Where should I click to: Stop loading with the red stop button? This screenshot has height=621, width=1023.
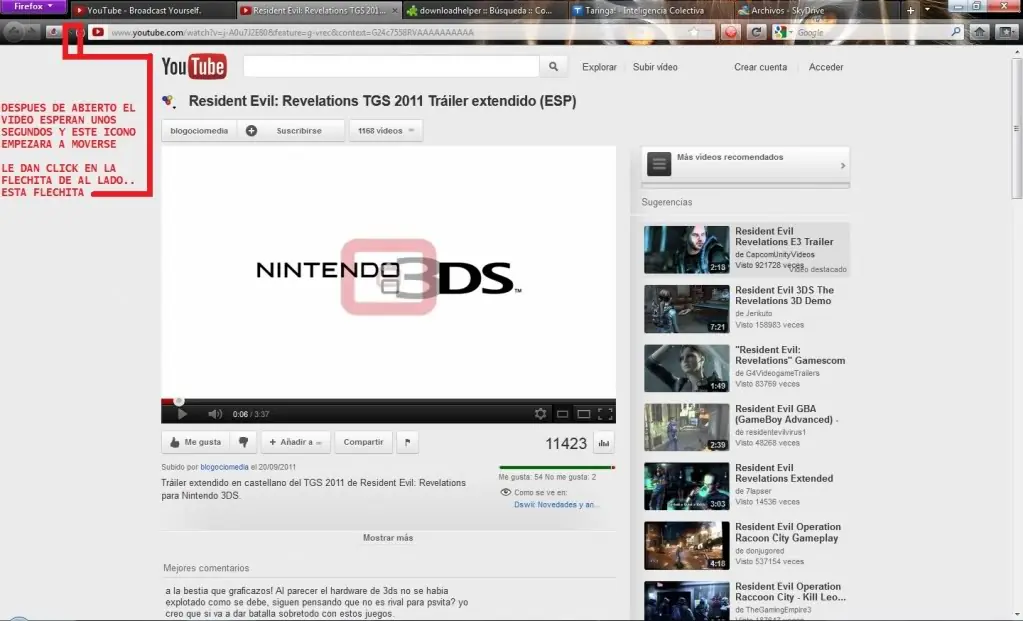tap(731, 32)
